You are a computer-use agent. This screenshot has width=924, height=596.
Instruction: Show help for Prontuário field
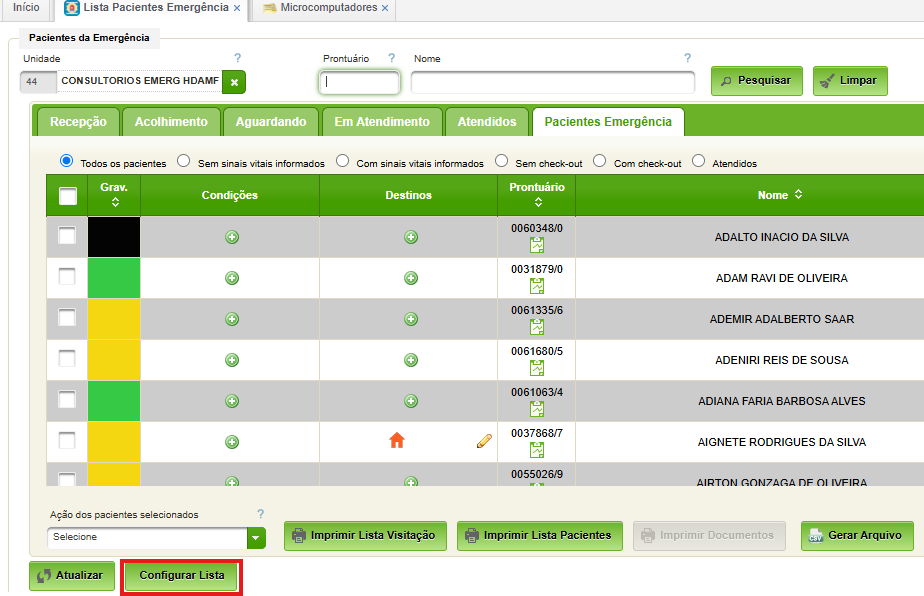[391, 58]
